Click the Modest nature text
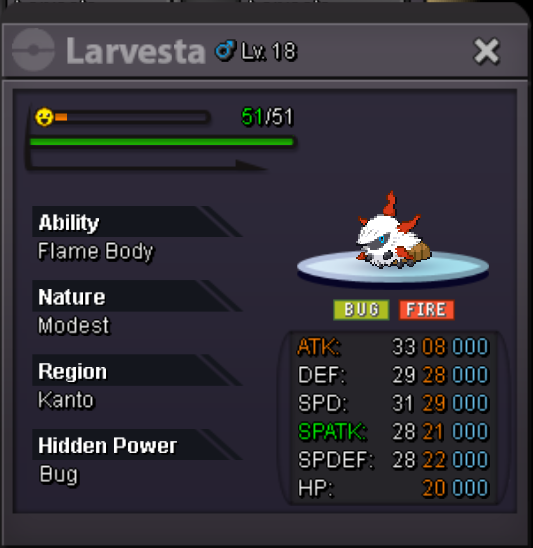The width and height of the screenshot is (533, 548). [x=74, y=325]
